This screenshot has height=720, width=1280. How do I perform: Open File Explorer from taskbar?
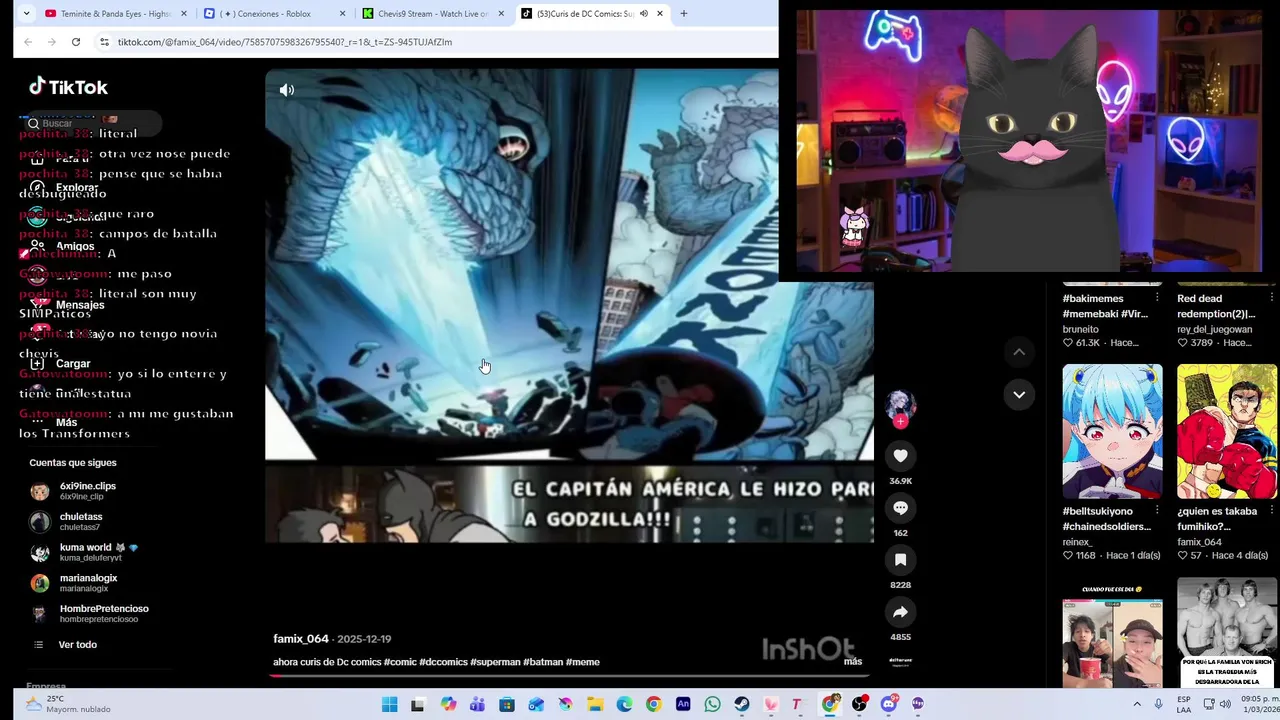pyautogui.click(x=595, y=705)
